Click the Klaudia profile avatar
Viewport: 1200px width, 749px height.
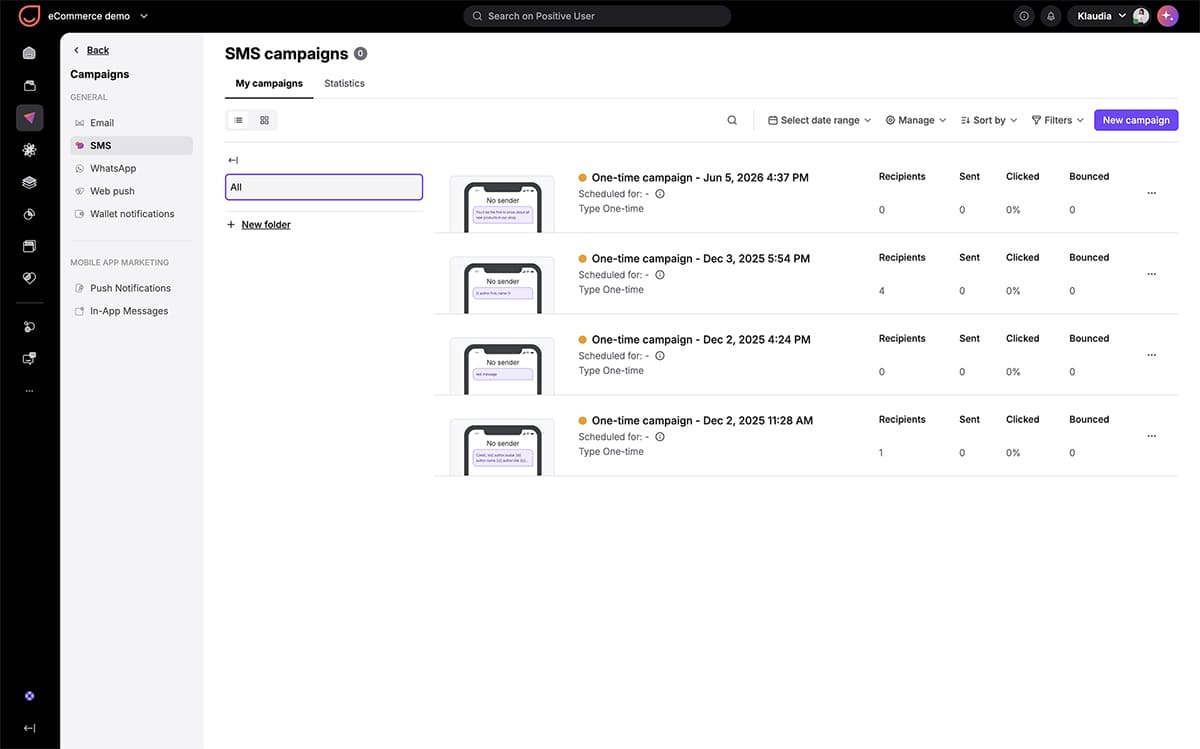click(x=1141, y=16)
